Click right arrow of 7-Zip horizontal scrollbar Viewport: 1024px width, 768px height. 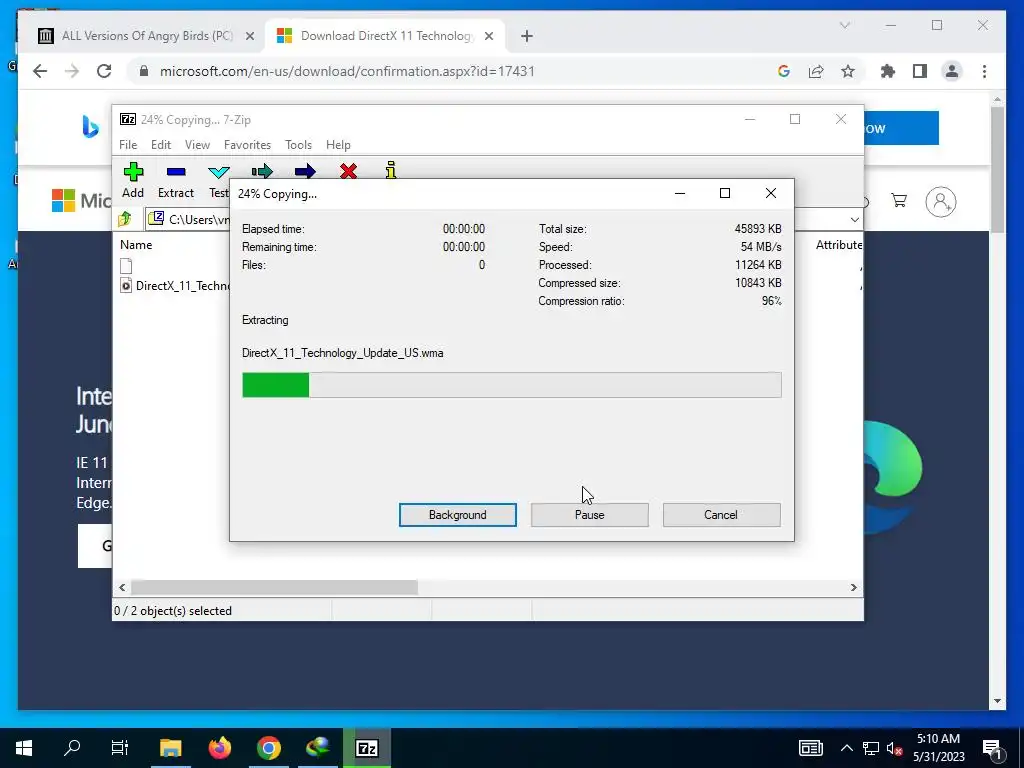pos(854,587)
